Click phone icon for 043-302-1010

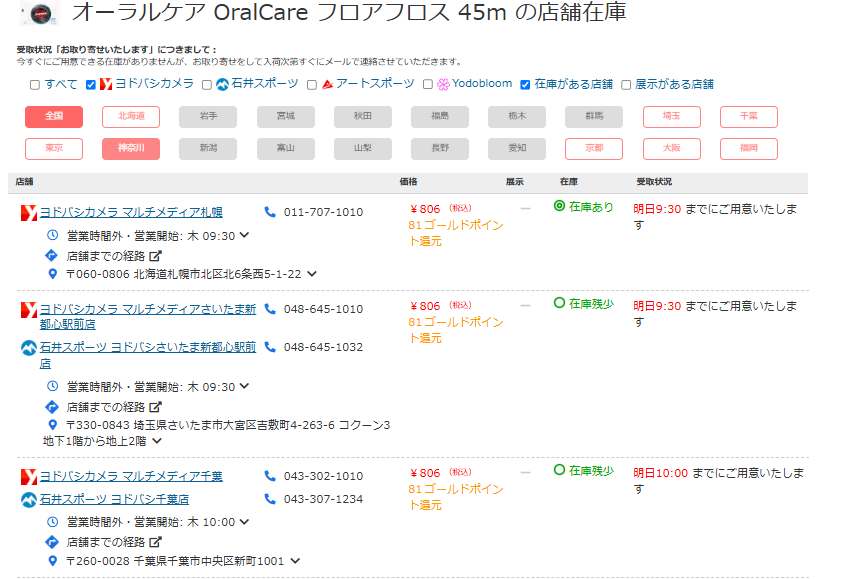[x=270, y=476]
